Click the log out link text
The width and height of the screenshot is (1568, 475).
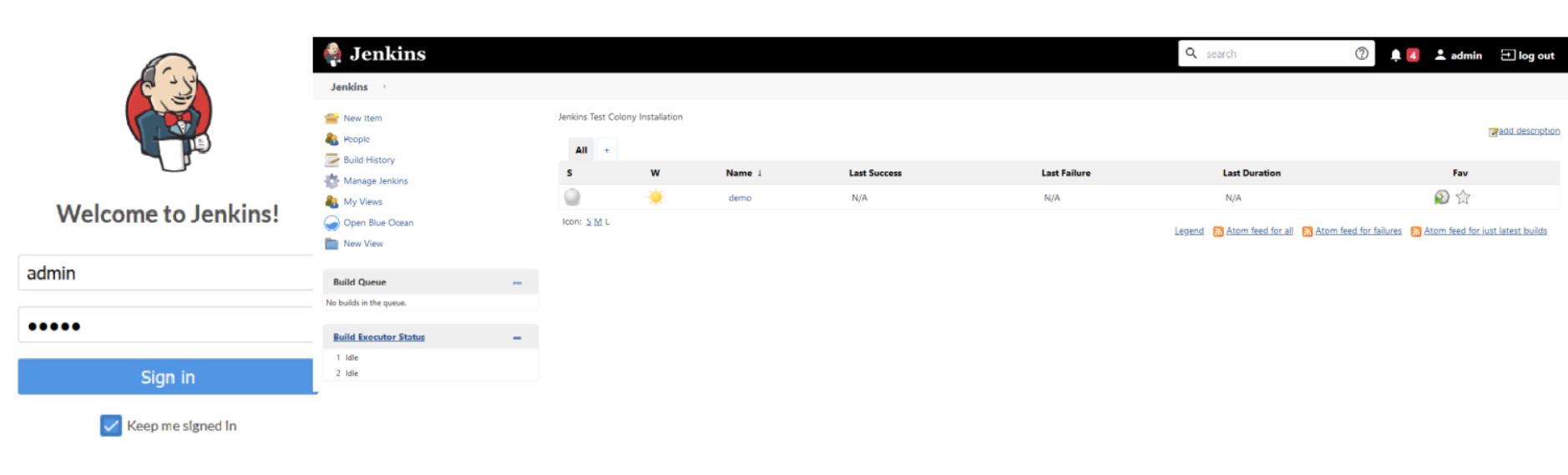pyautogui.click(x=1536, y=56)
